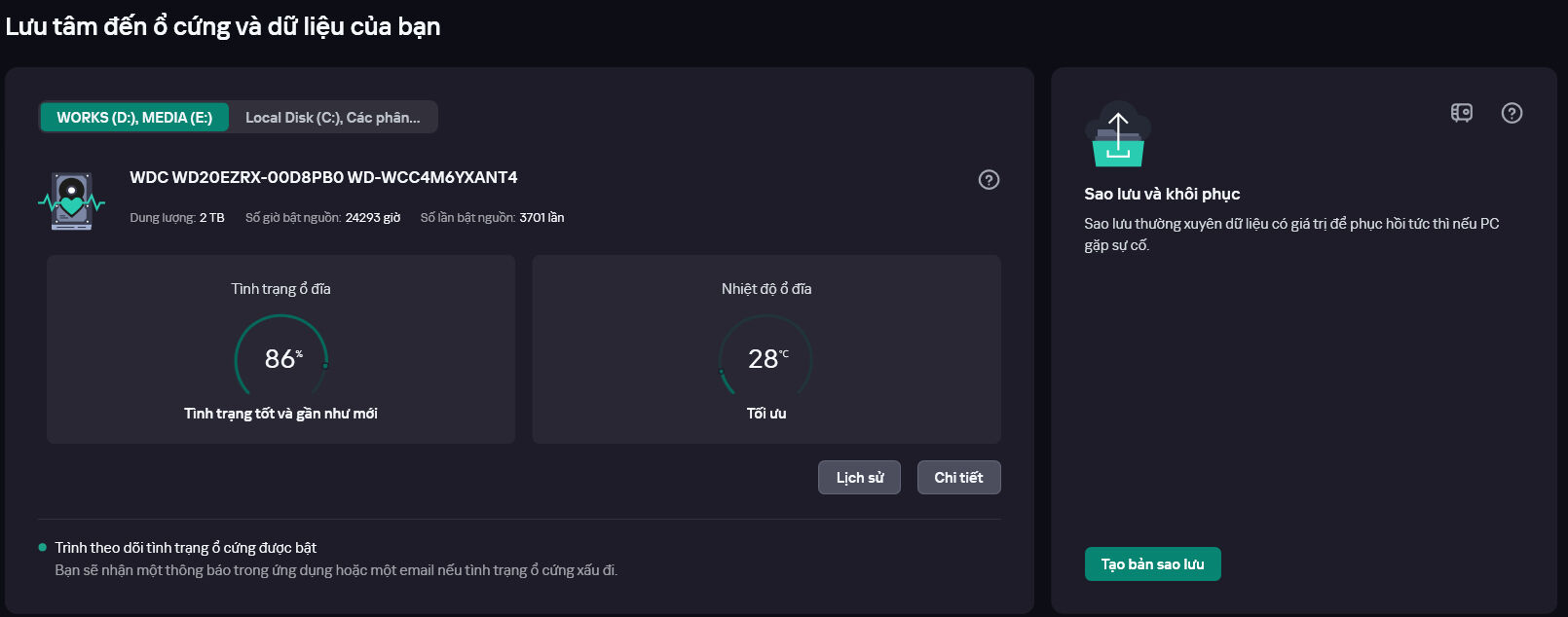Click Sao lưu và khôi phục heading
The image size is (1568, 617).
1162,194
